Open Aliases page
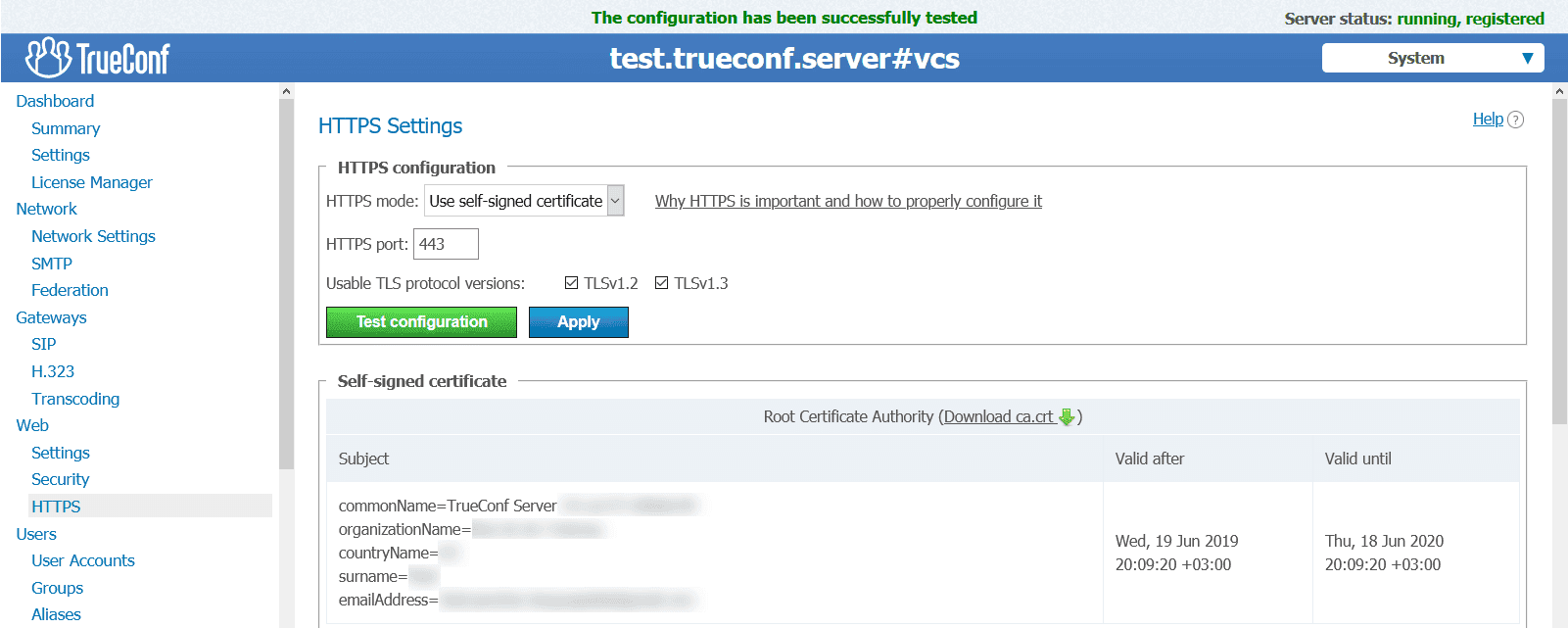Image resolution: width=1568 pixels, height=628 pixels. click(56, 614)
